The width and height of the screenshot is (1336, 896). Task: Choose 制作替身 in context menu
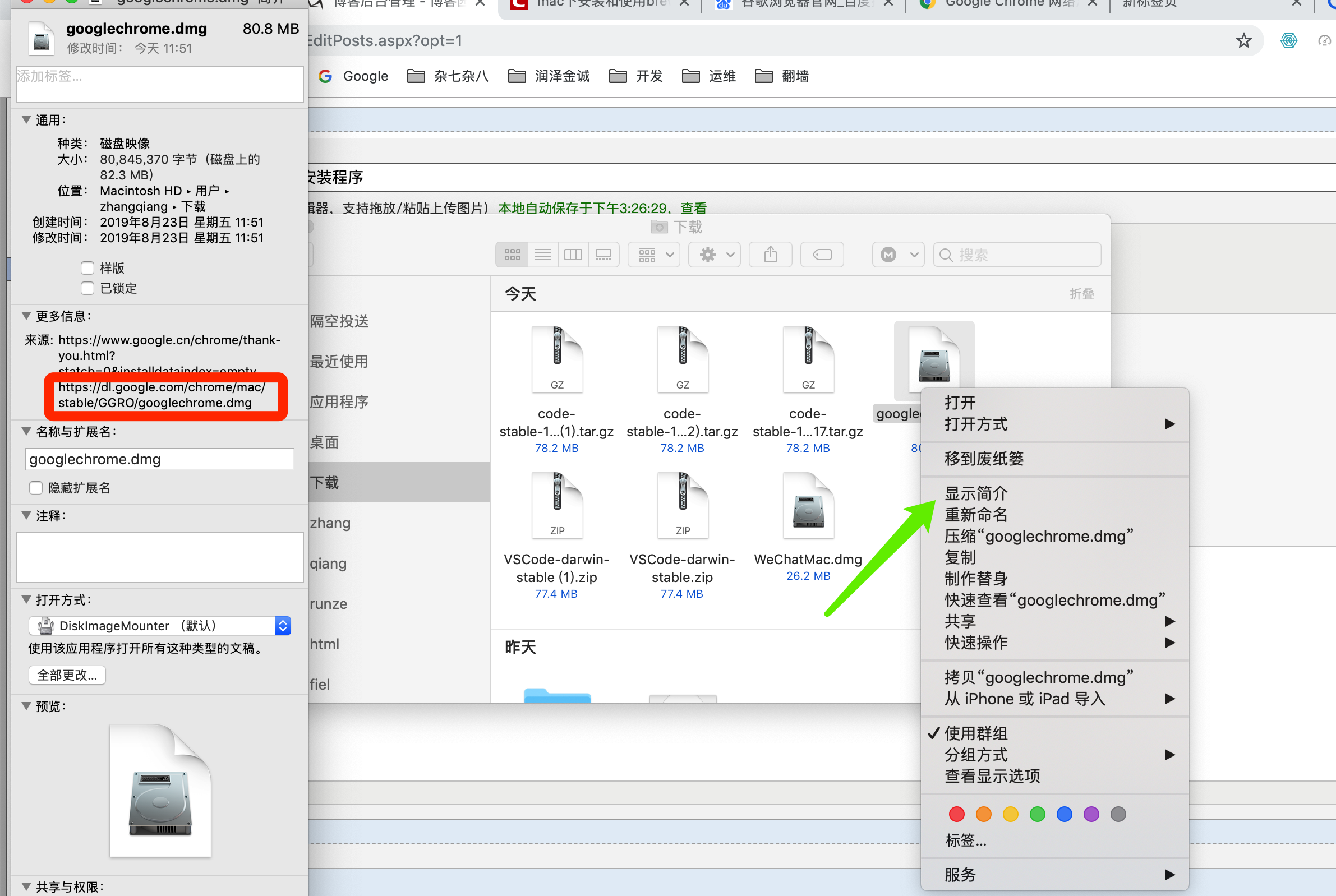click(x=976, y=578)
